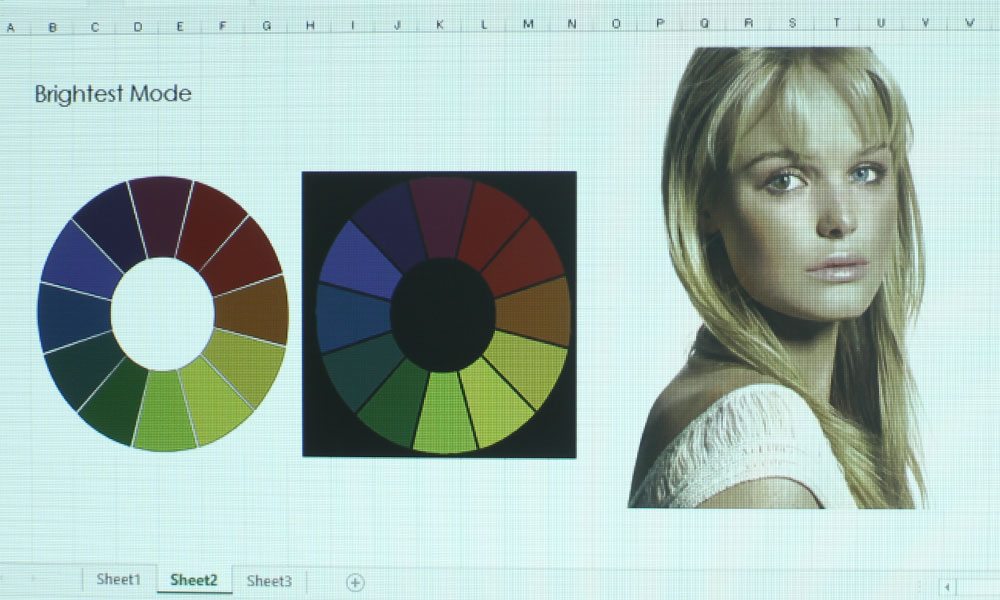This screenshot has width=1000, height=600.
Task: Pick the bright green segment on right wheel
Action: (x=444, y=415)
